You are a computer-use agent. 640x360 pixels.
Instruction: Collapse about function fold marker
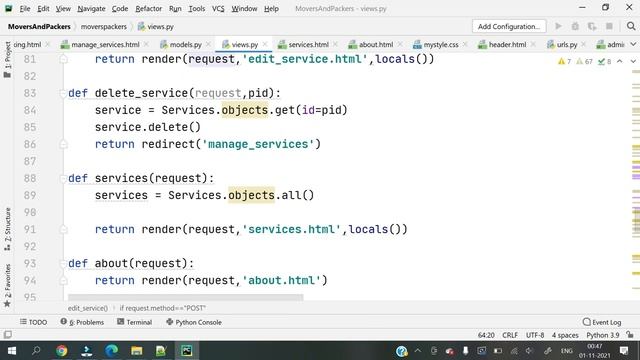click(x=63, y=264)
